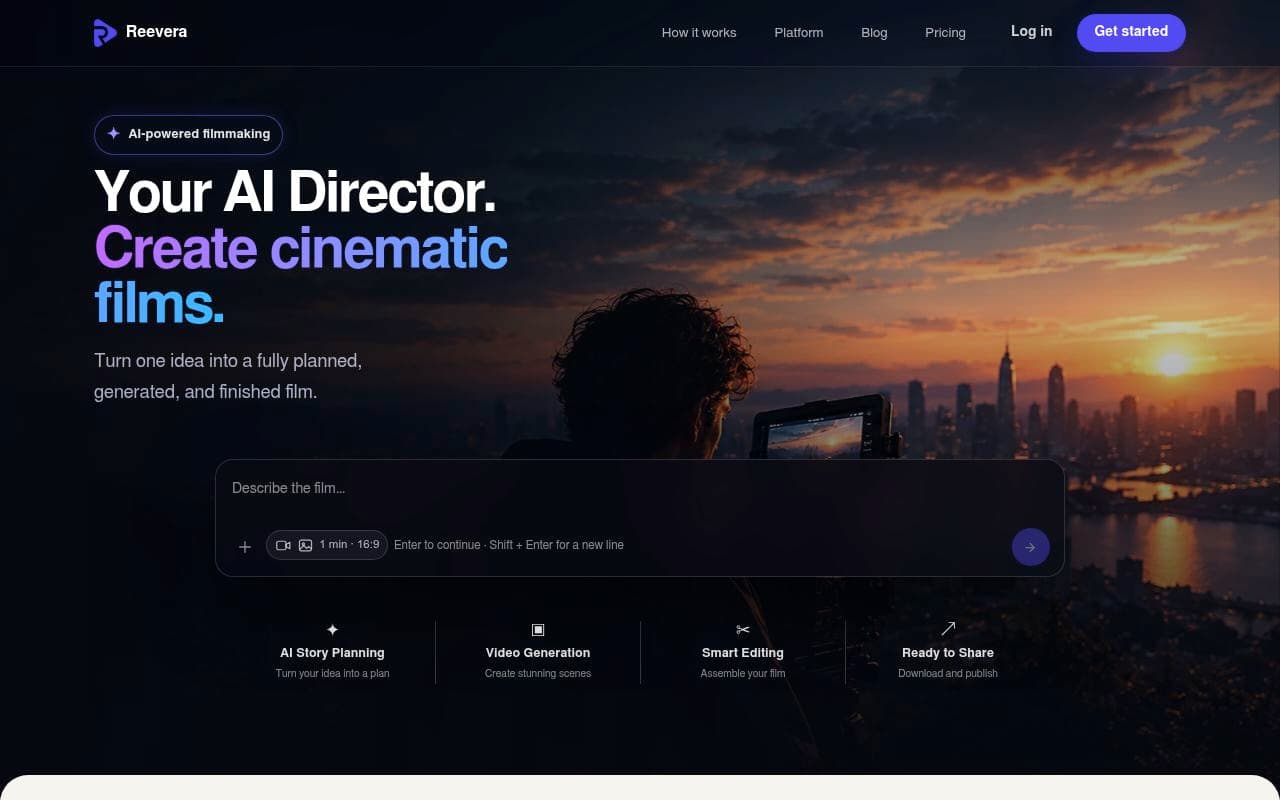Click the scissors icon above Smart Editing
Image resolution: width=1280 pixels, height=800 pixels.
click(x=743, y=629)
